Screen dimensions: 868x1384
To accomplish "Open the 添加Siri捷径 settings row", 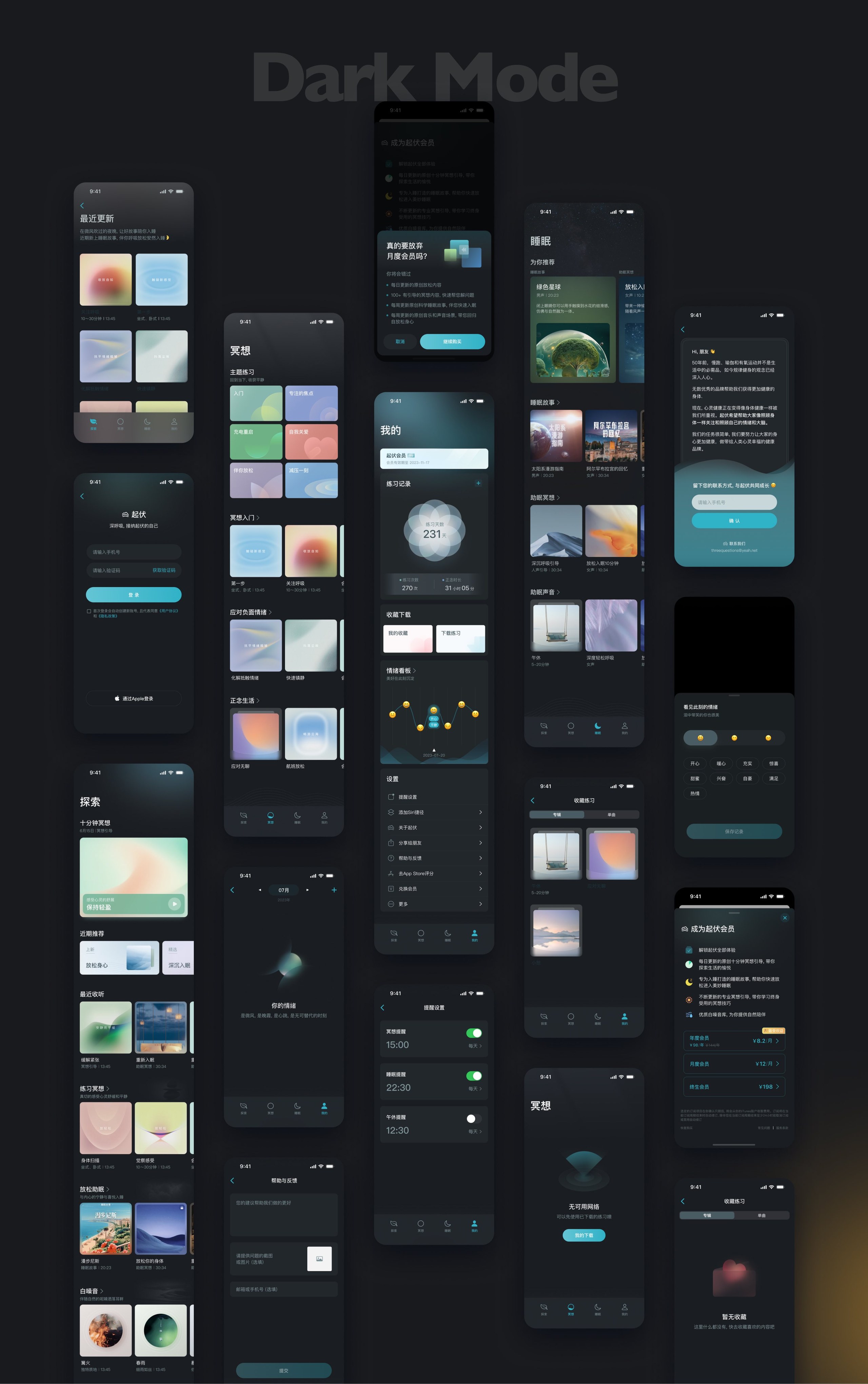I will pos(434,812).
